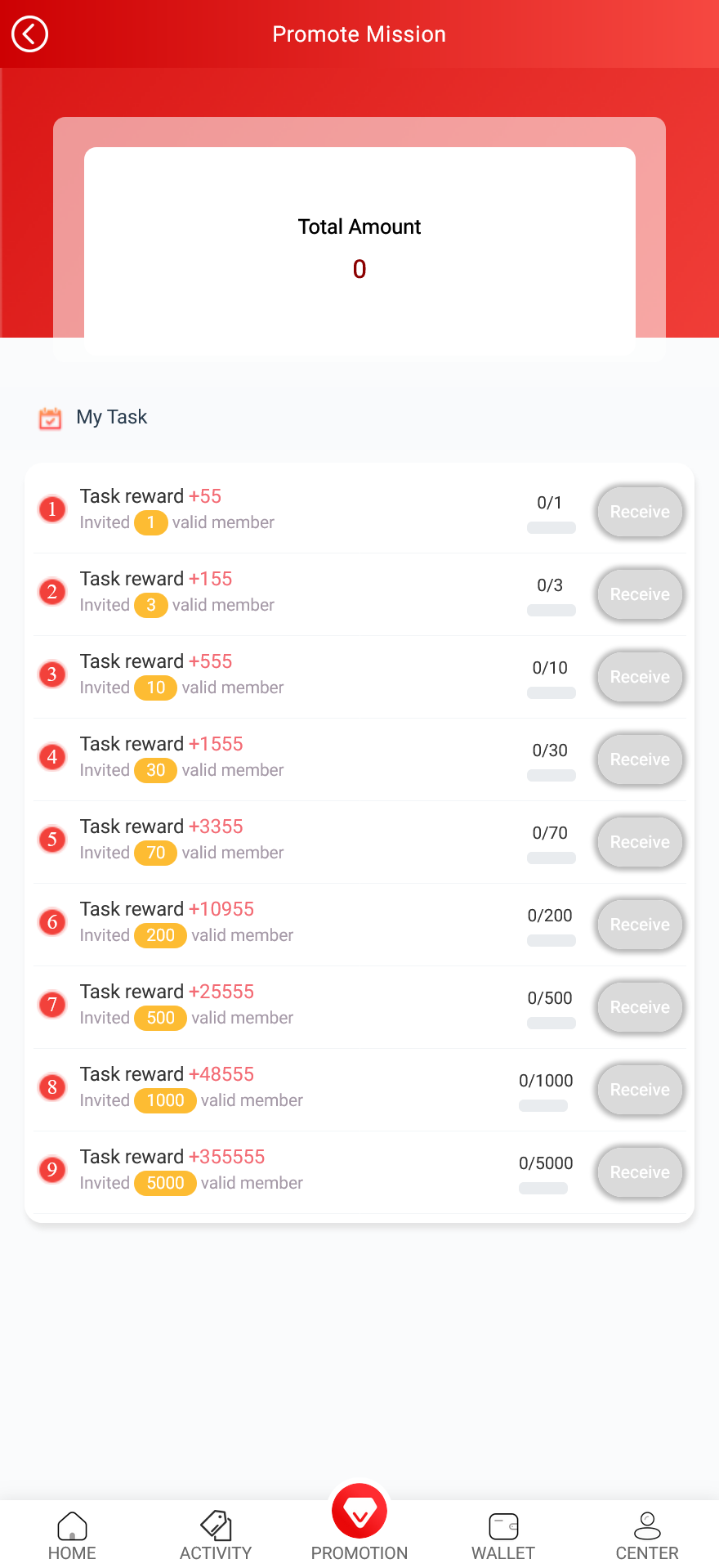Click the 0/200 progress bar

(552, 941)
